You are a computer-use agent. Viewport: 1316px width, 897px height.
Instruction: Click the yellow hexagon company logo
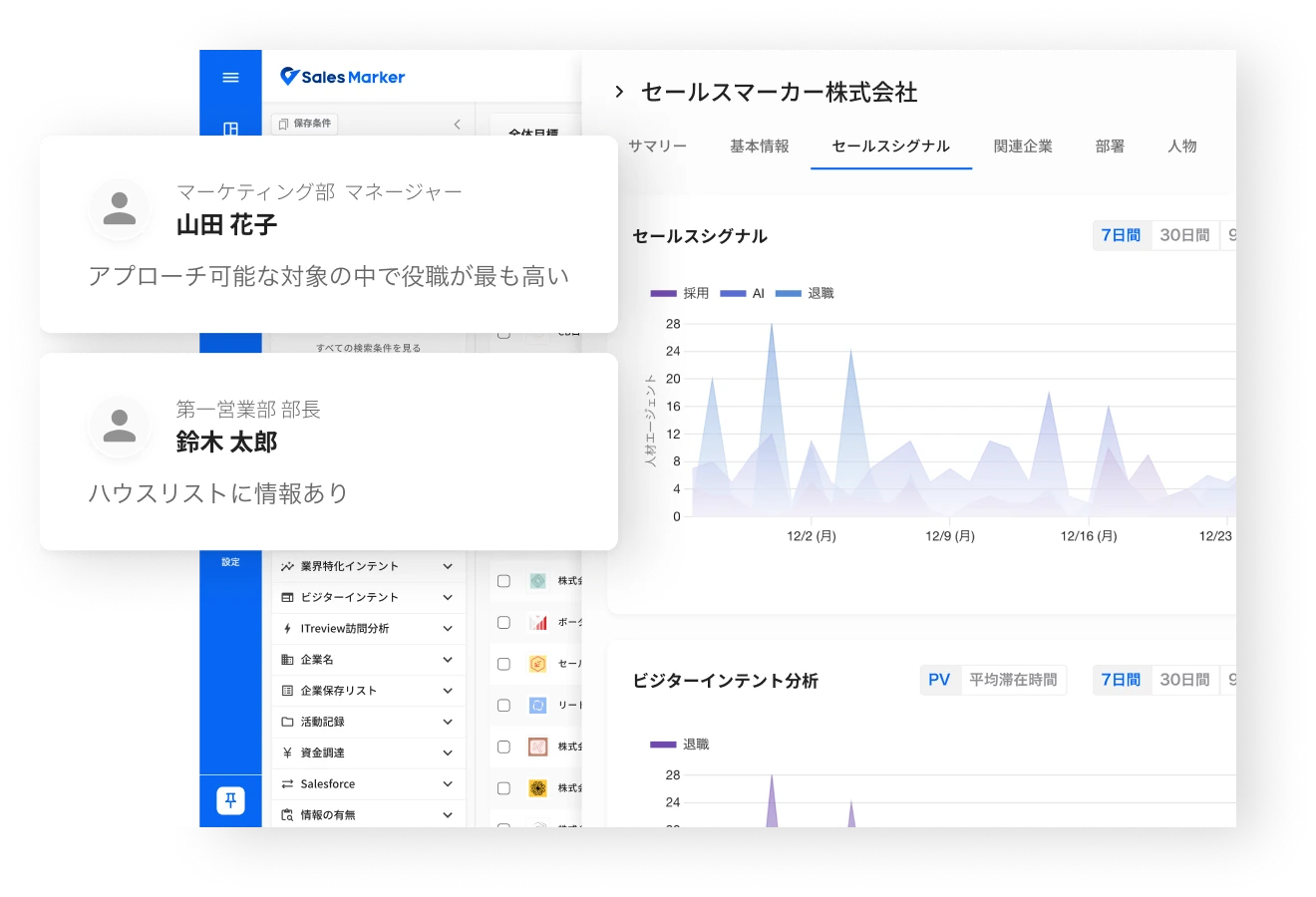[x=538, y=664]
